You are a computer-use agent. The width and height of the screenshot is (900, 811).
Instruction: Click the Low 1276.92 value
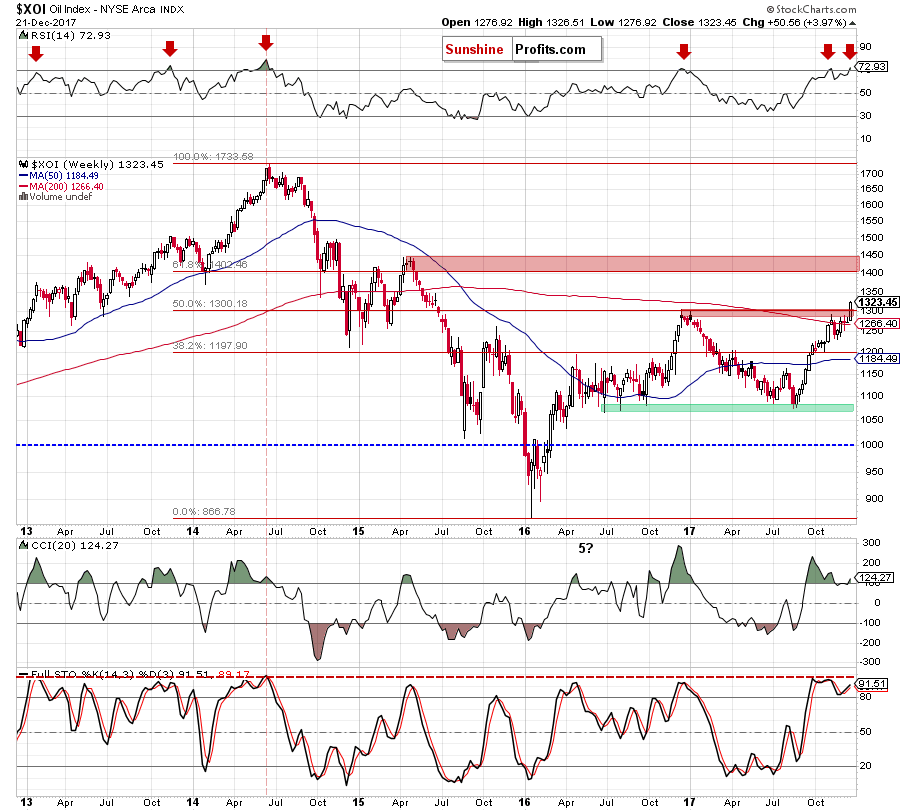pyautogui.click(x=623, y=22)
